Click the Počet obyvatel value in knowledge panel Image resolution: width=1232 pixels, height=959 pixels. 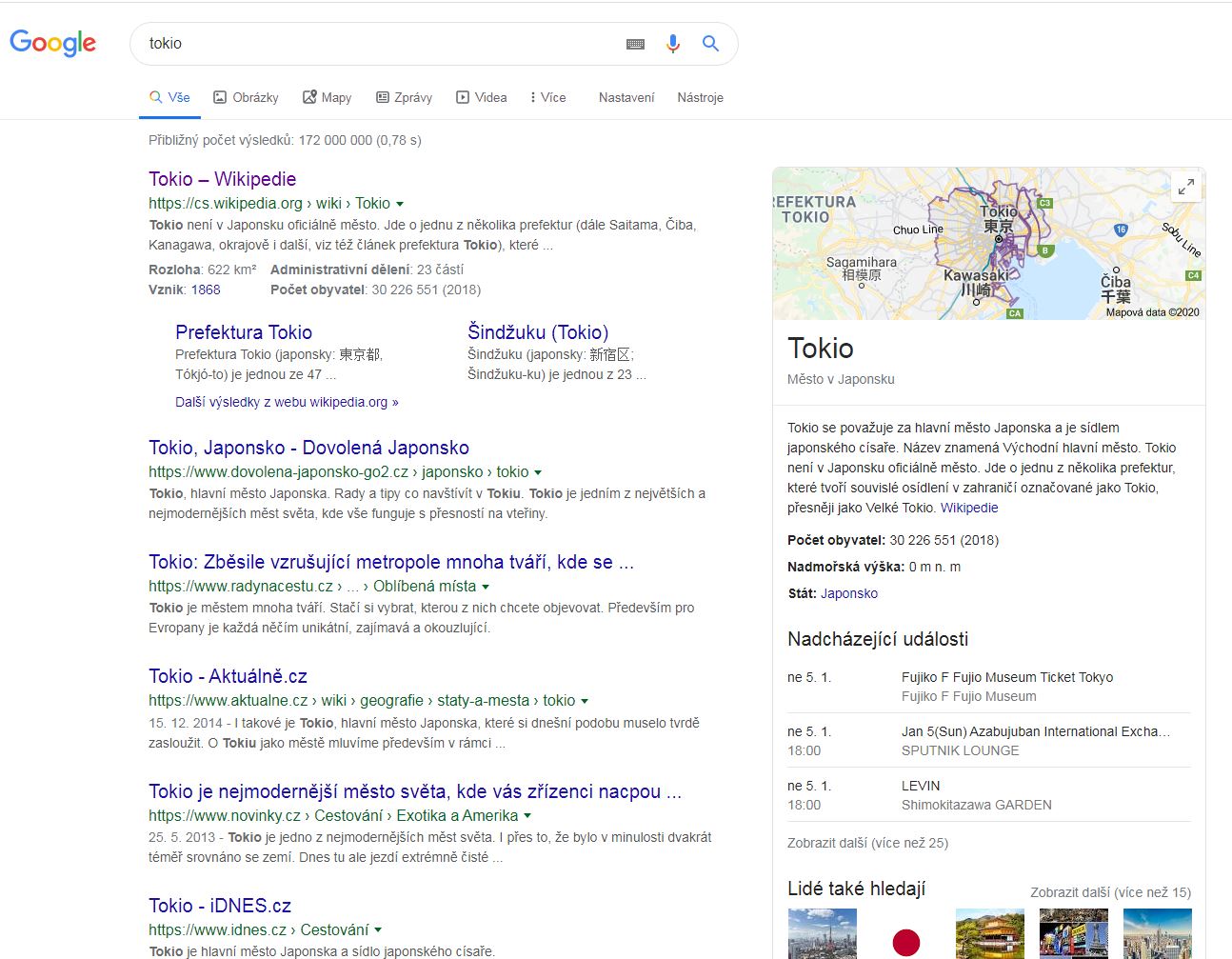(944, 540)
